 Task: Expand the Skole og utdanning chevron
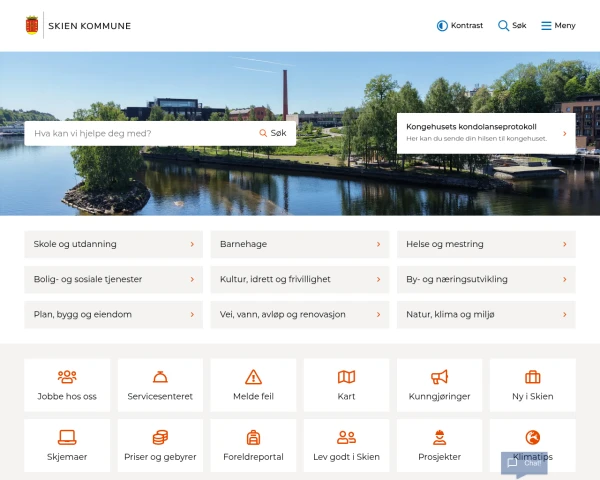tap(192, 244)
